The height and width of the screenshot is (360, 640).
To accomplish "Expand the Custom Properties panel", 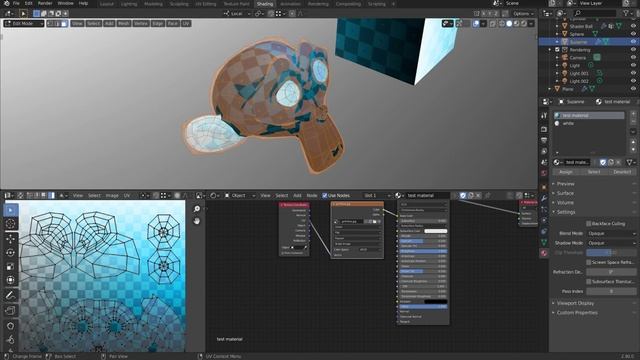I will [x=577, y=313].
